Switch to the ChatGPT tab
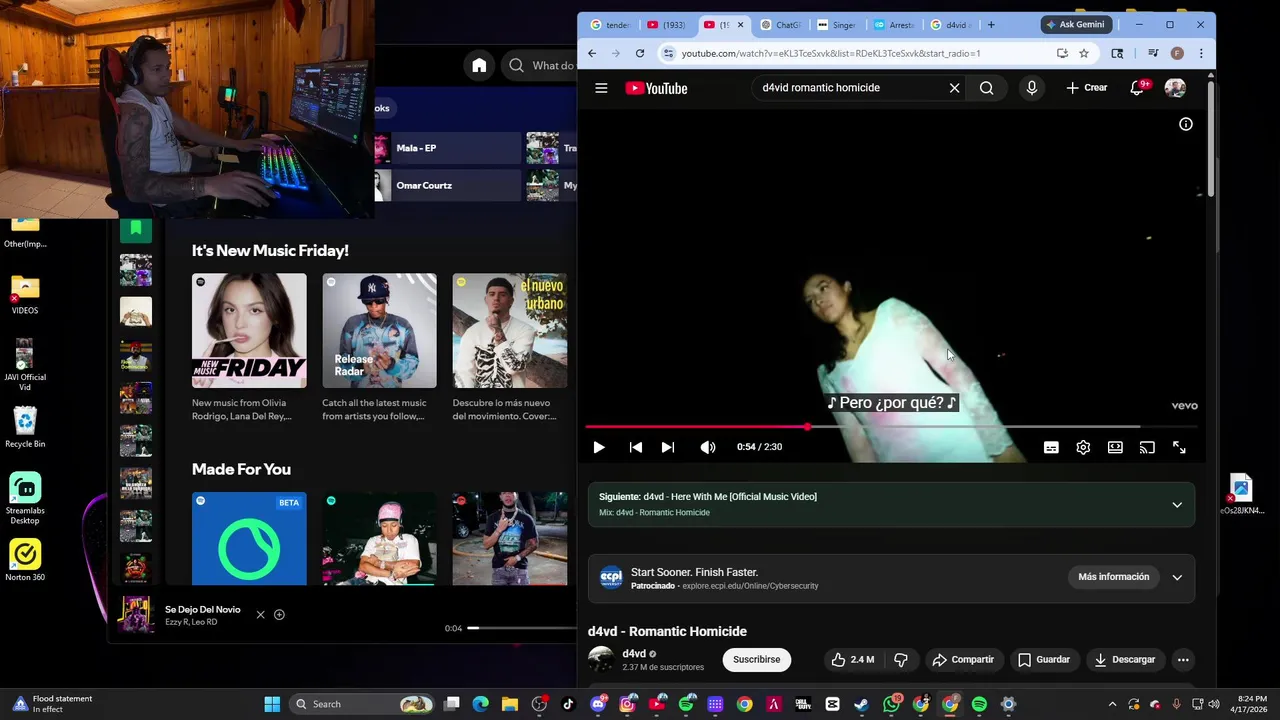Viewport: 1280px width, 720px height. tap(781, 24)
